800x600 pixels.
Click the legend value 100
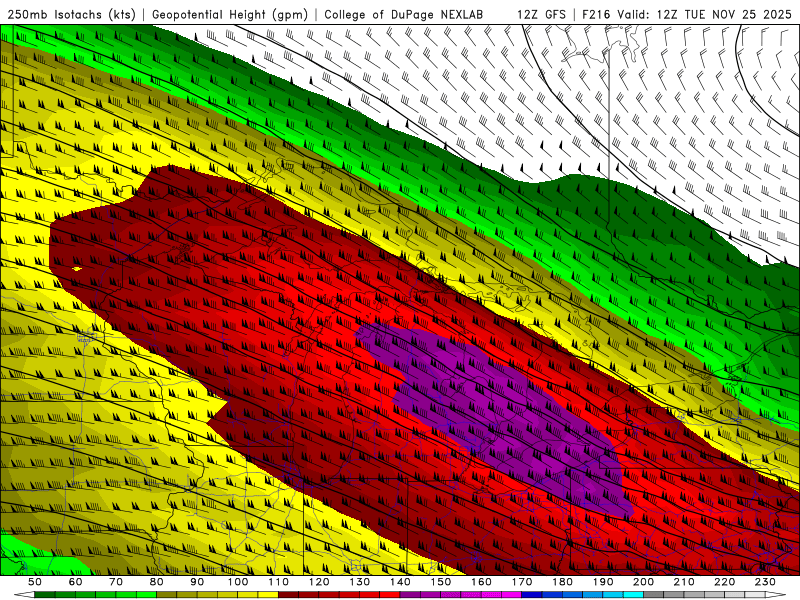238,582
